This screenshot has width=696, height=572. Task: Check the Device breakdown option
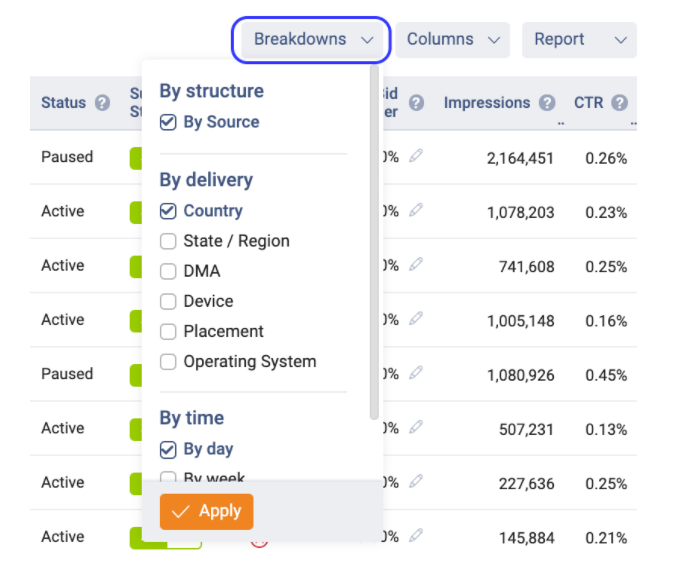[x=168, y=301]
